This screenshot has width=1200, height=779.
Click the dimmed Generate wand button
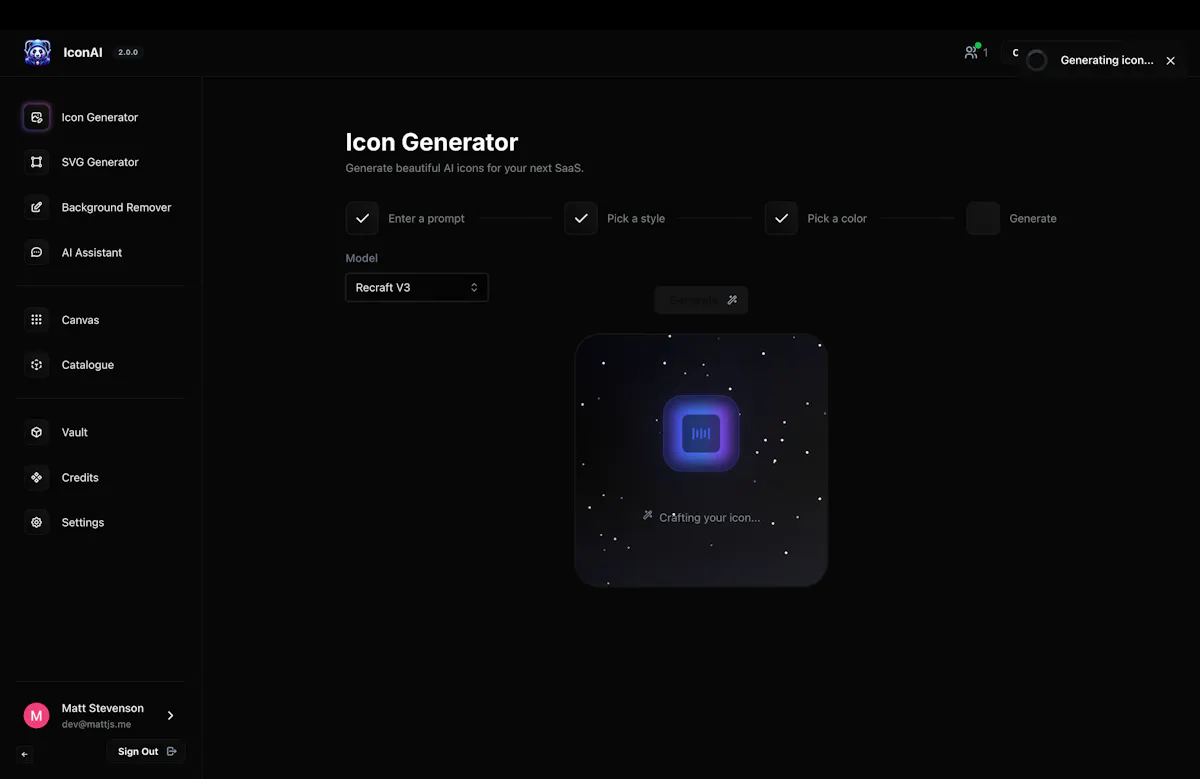point(701,300)
